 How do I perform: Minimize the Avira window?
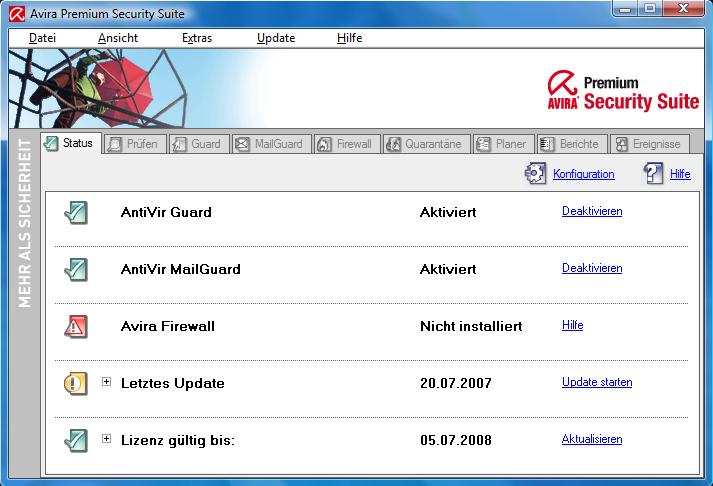tap(626, 9)
